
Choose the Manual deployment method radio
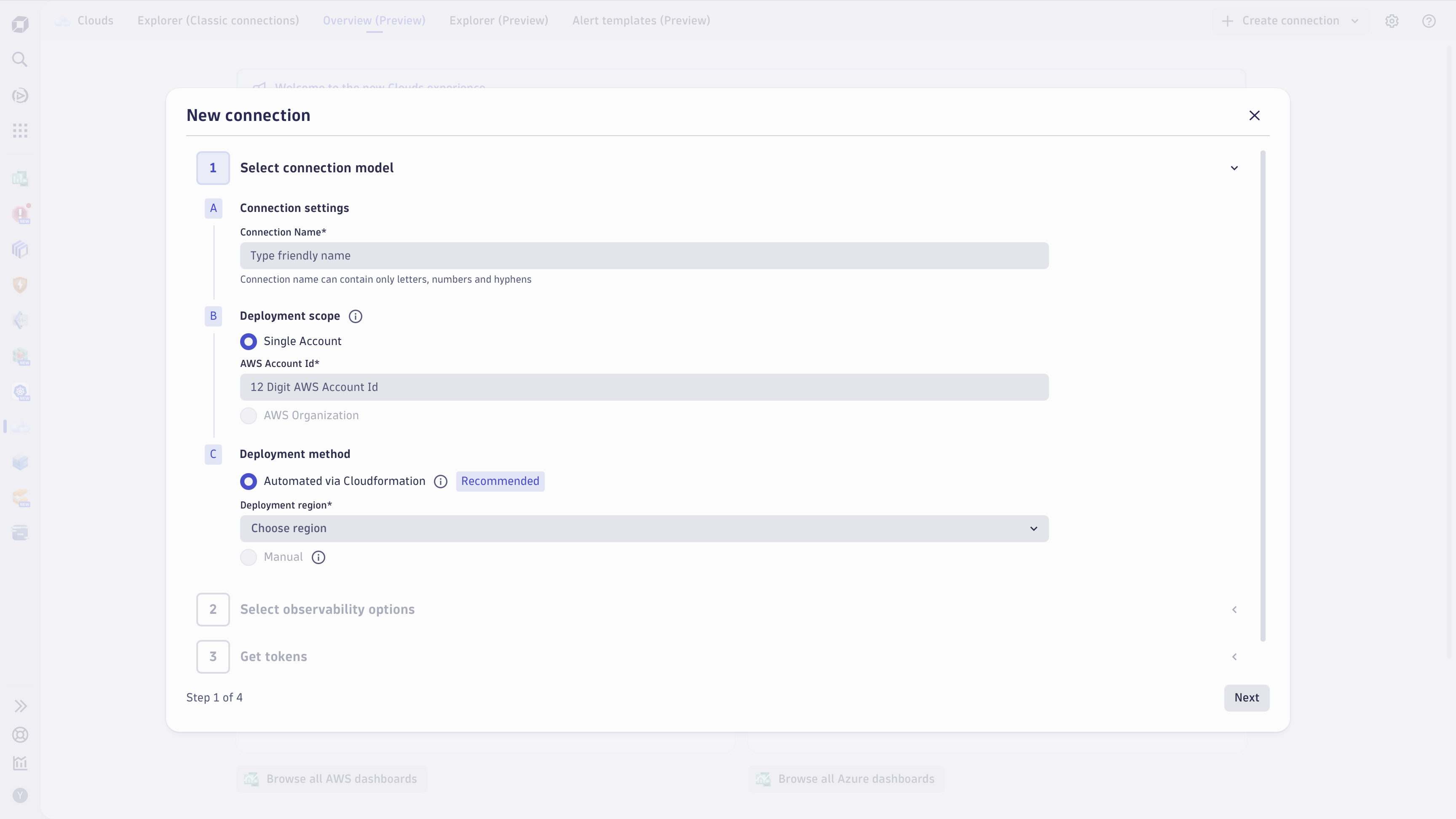click(248, 557)
